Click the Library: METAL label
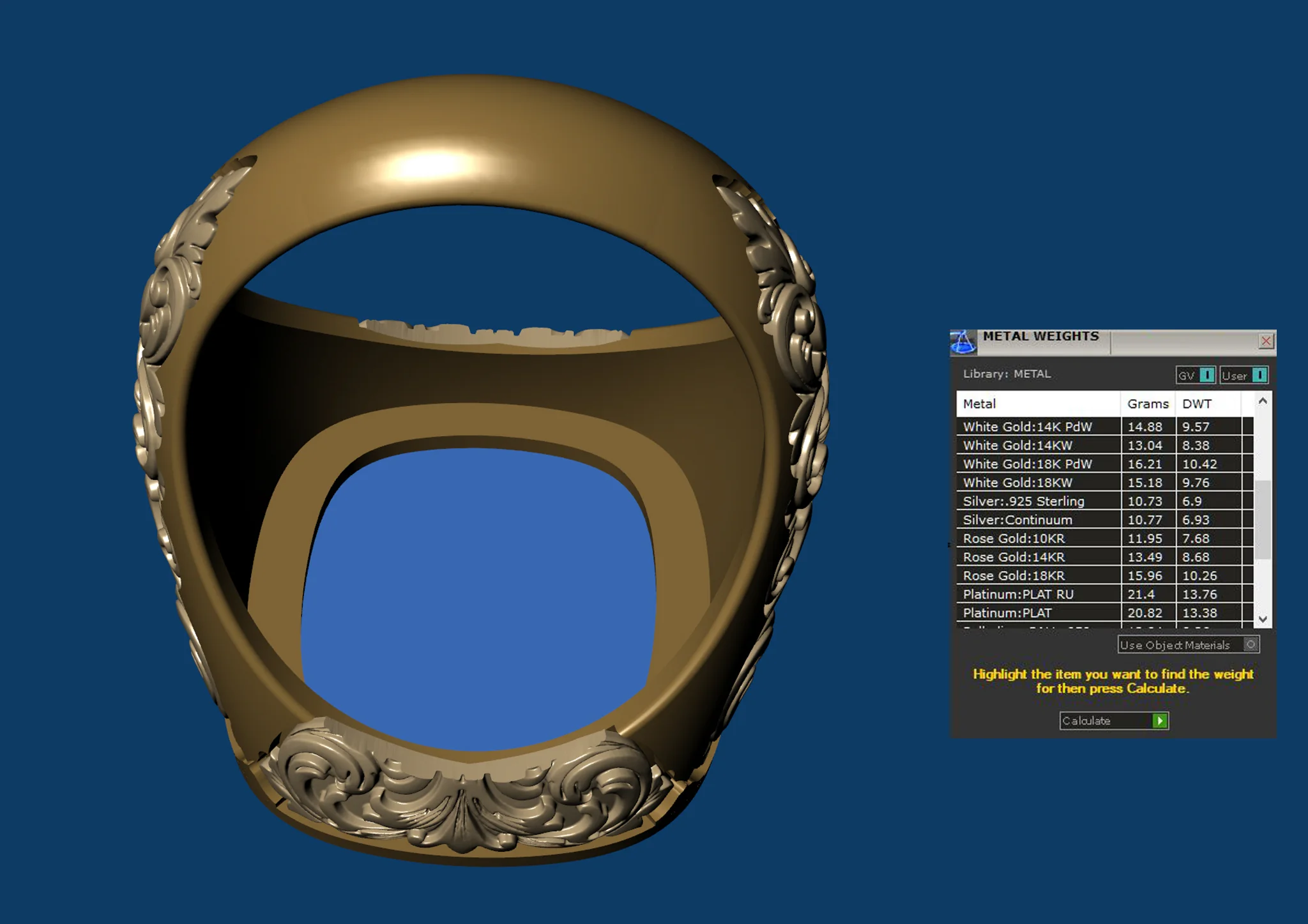Image resolution: width=1308 pixels, height=924 pixels. point(1007,374)
